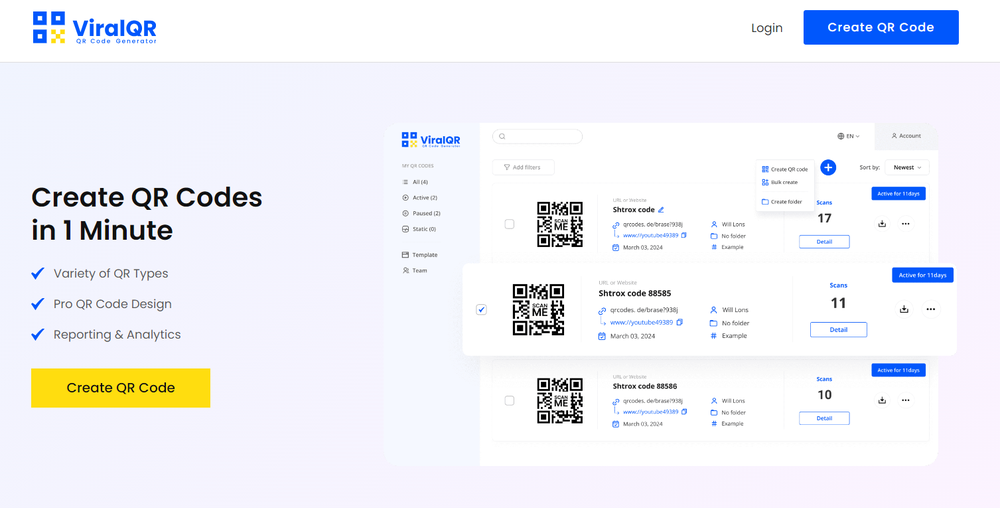Screen dimensions: 1000x508
Task: Click Detail button under 11 scans
Action: 839,330
